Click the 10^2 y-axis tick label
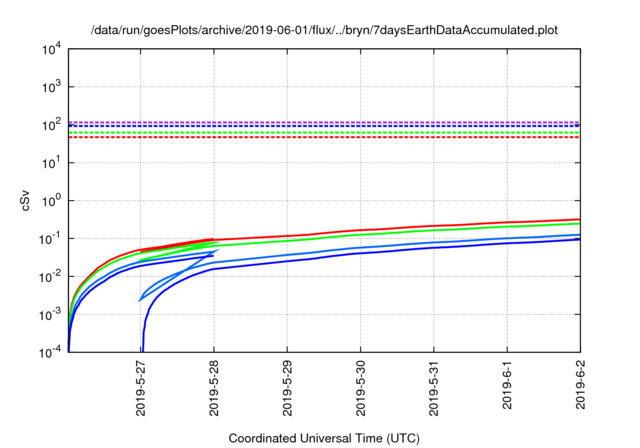Image resolution: width=640 pixels, height=448 pixels. [x=50, y=125]
